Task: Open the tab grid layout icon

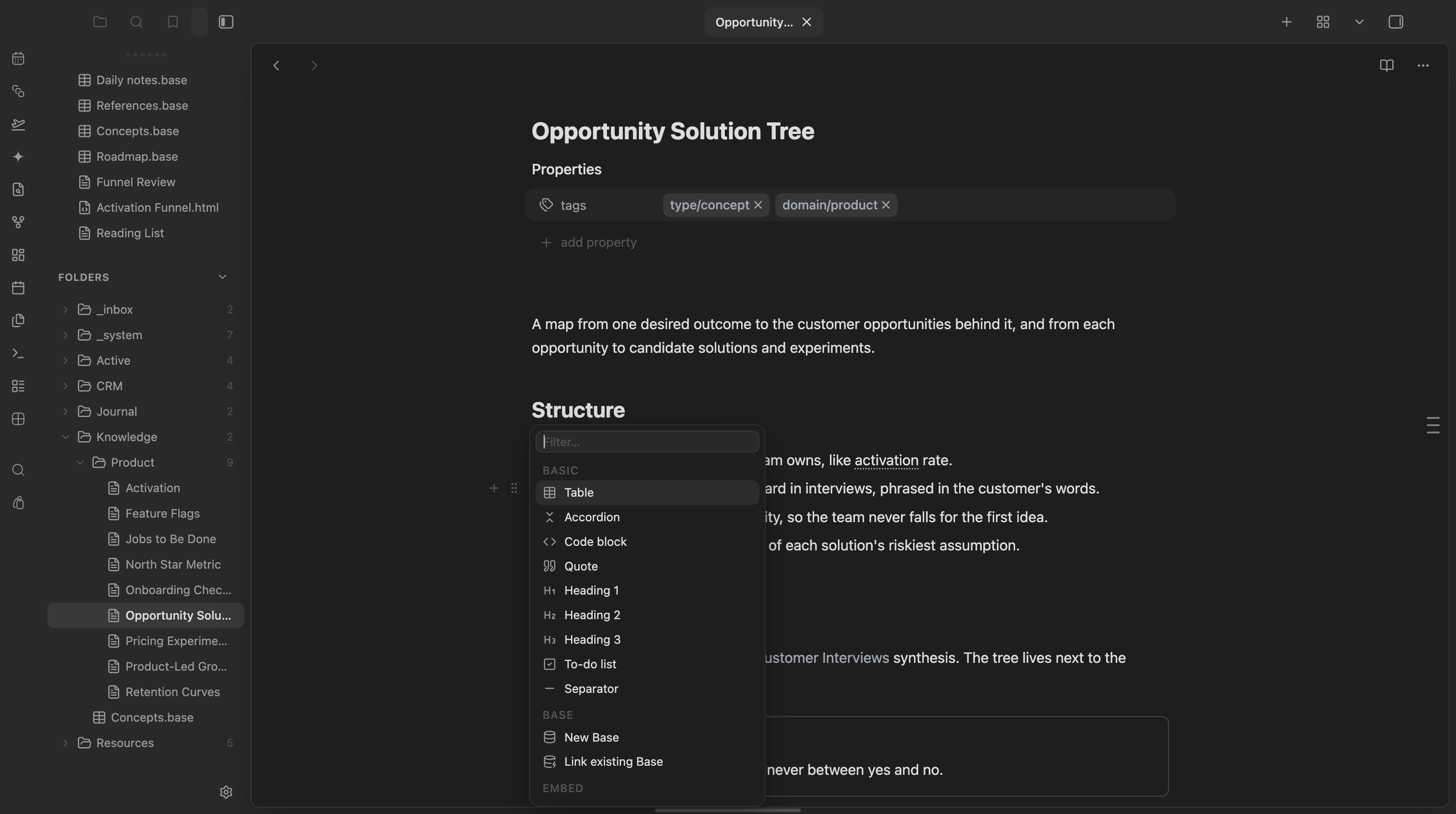Action: point(1323,22)
